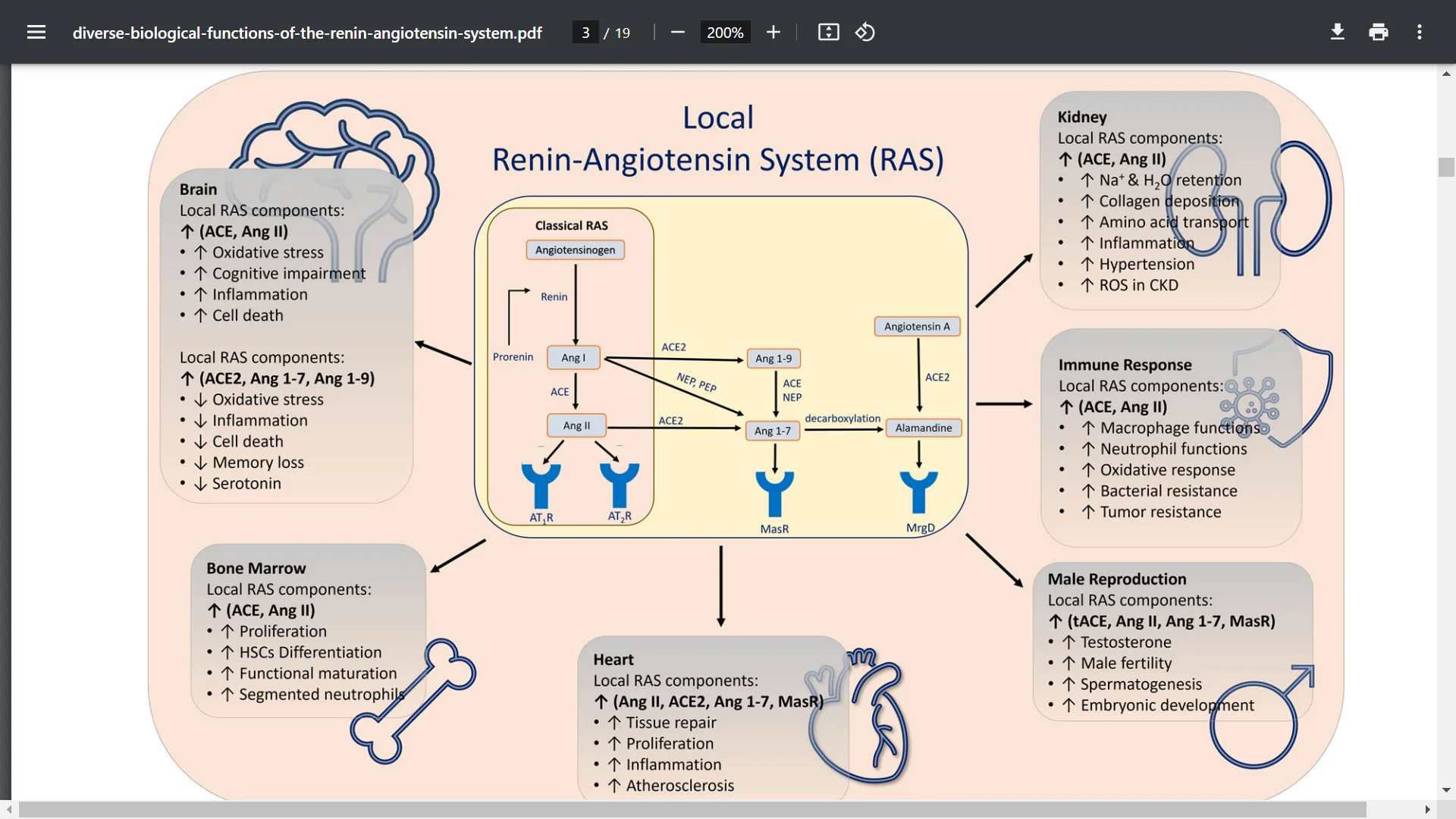Screen dimensions: 1456x819
Task: Select the Ang II box
Action: tap(576, 425)
